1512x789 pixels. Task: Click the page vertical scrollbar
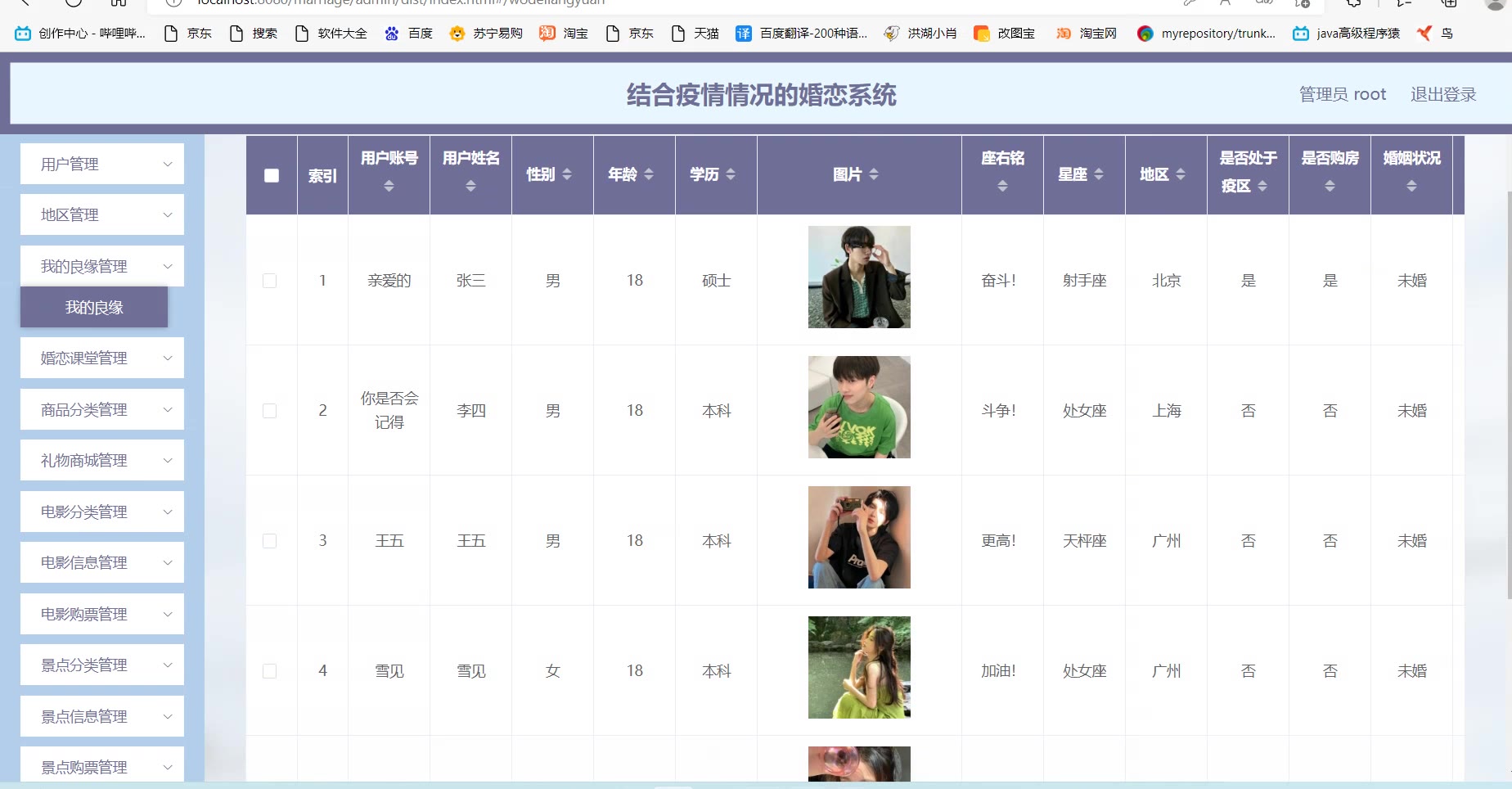coord(1509,397)
